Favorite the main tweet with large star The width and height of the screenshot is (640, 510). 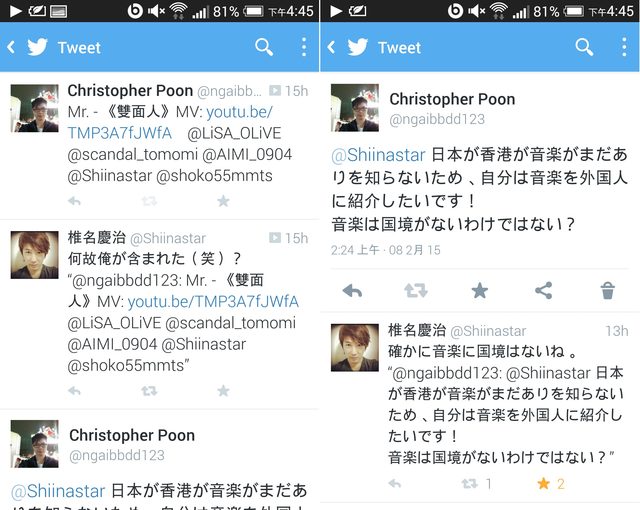(x=480, y=291)
